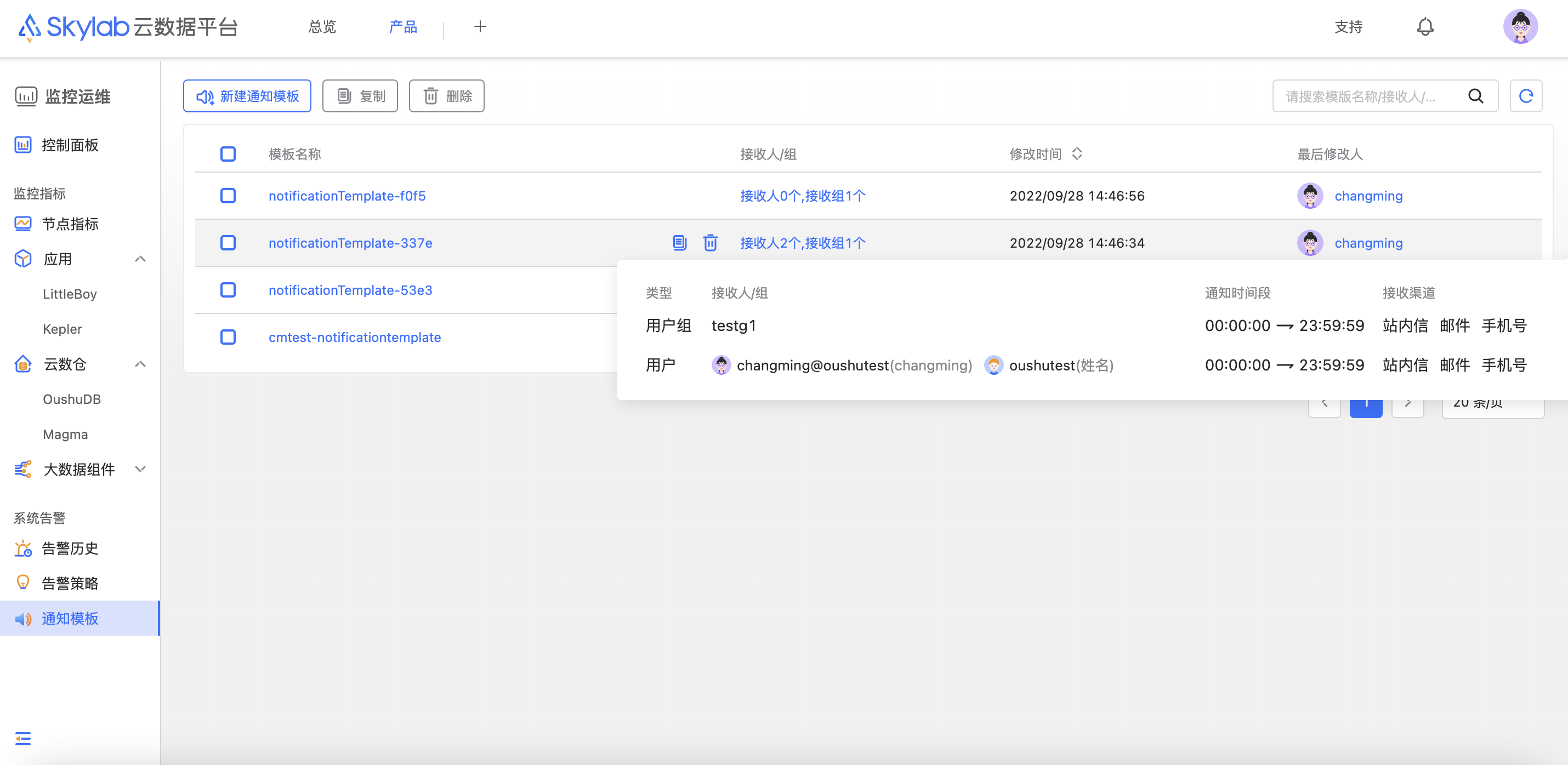Check the cmtest-notificationtemplate row checkbox
This screenshot has width=1568, height=765.
[228, 337]
